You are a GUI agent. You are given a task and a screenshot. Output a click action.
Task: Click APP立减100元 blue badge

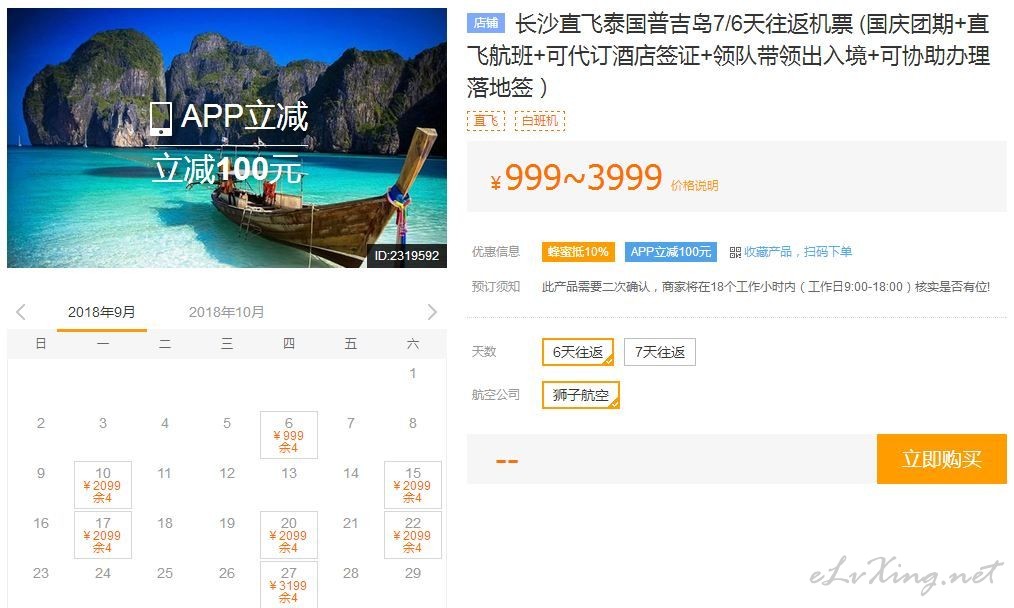pos(671,252)
